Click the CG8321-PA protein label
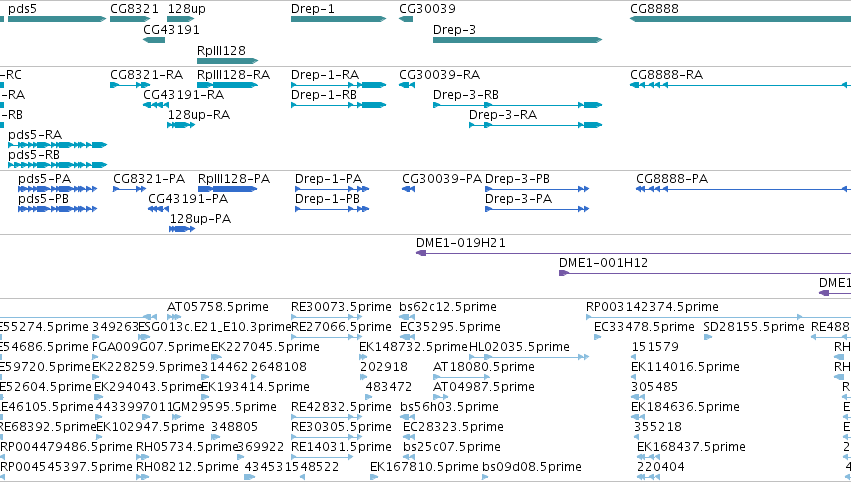851x482 pixels. click(x=149, y=179)
